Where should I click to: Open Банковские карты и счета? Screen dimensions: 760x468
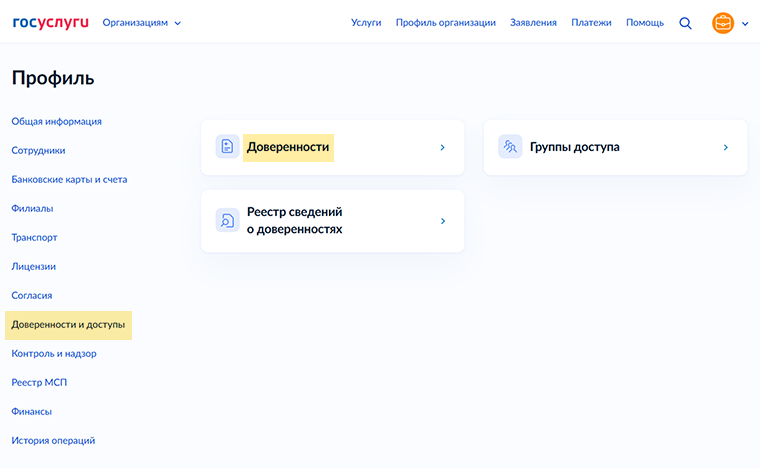[69, 180]
